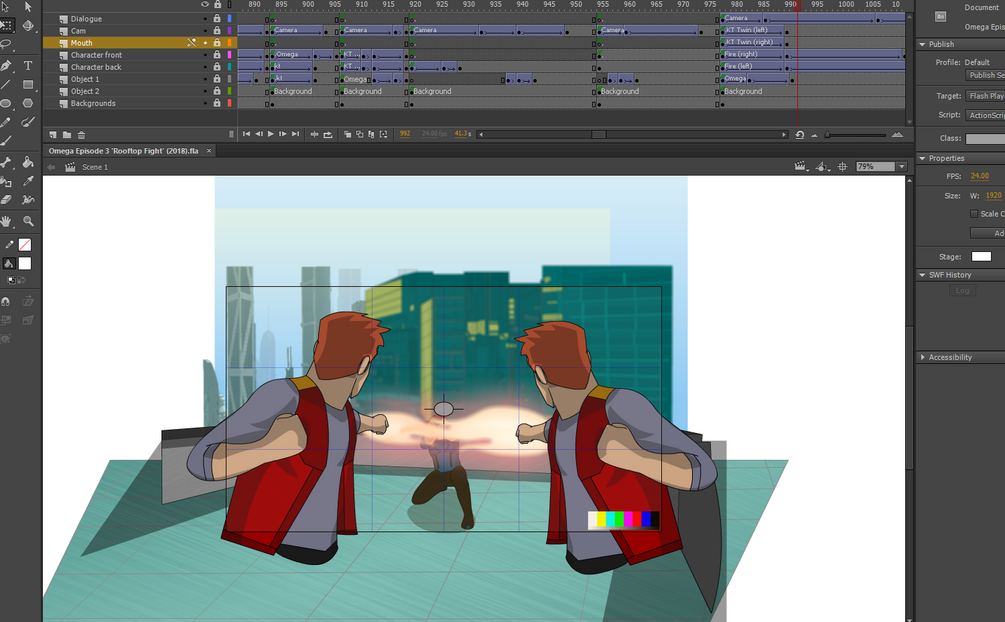The height and width of the screenshot is (622, 1005).
Task: Select the Zoom magnifier tool
Action: [28, 221]
